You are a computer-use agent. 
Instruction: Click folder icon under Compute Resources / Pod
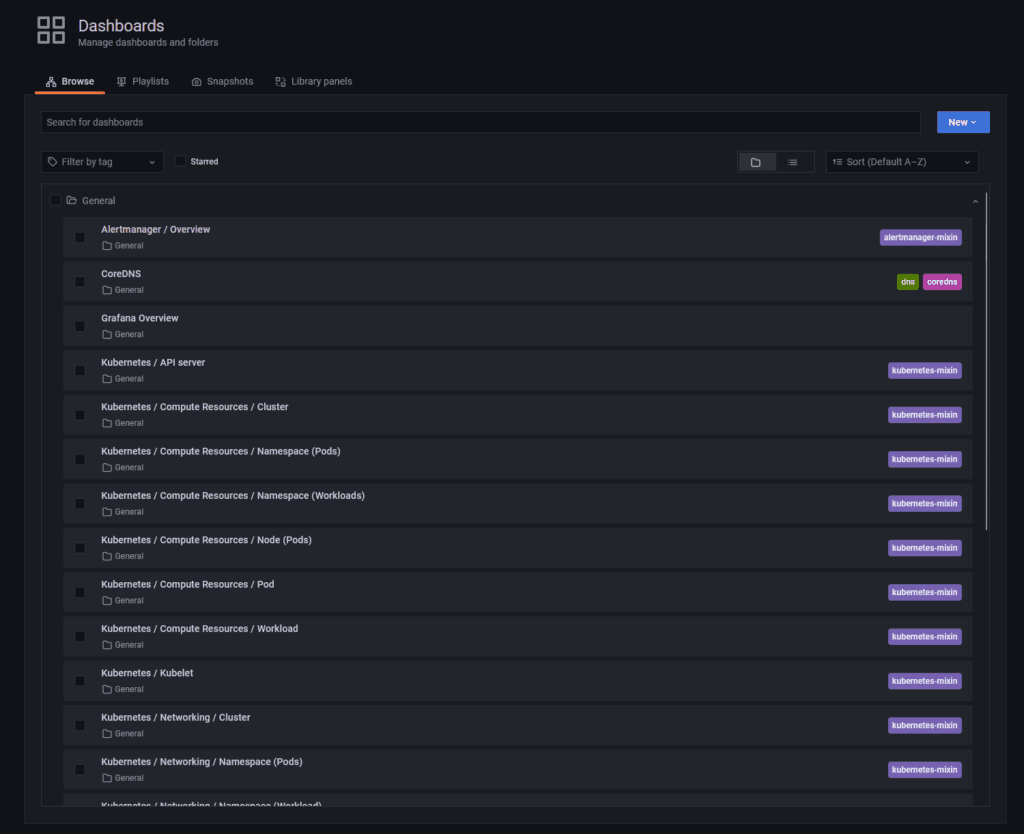(x=107, y=600)
